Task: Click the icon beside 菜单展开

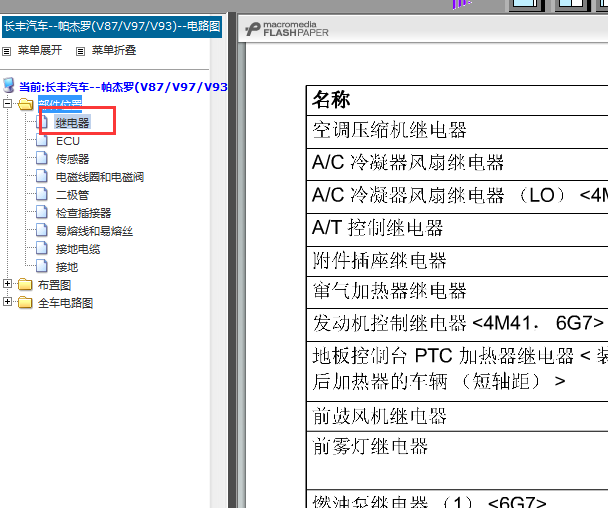Action: tap(7, 51)
